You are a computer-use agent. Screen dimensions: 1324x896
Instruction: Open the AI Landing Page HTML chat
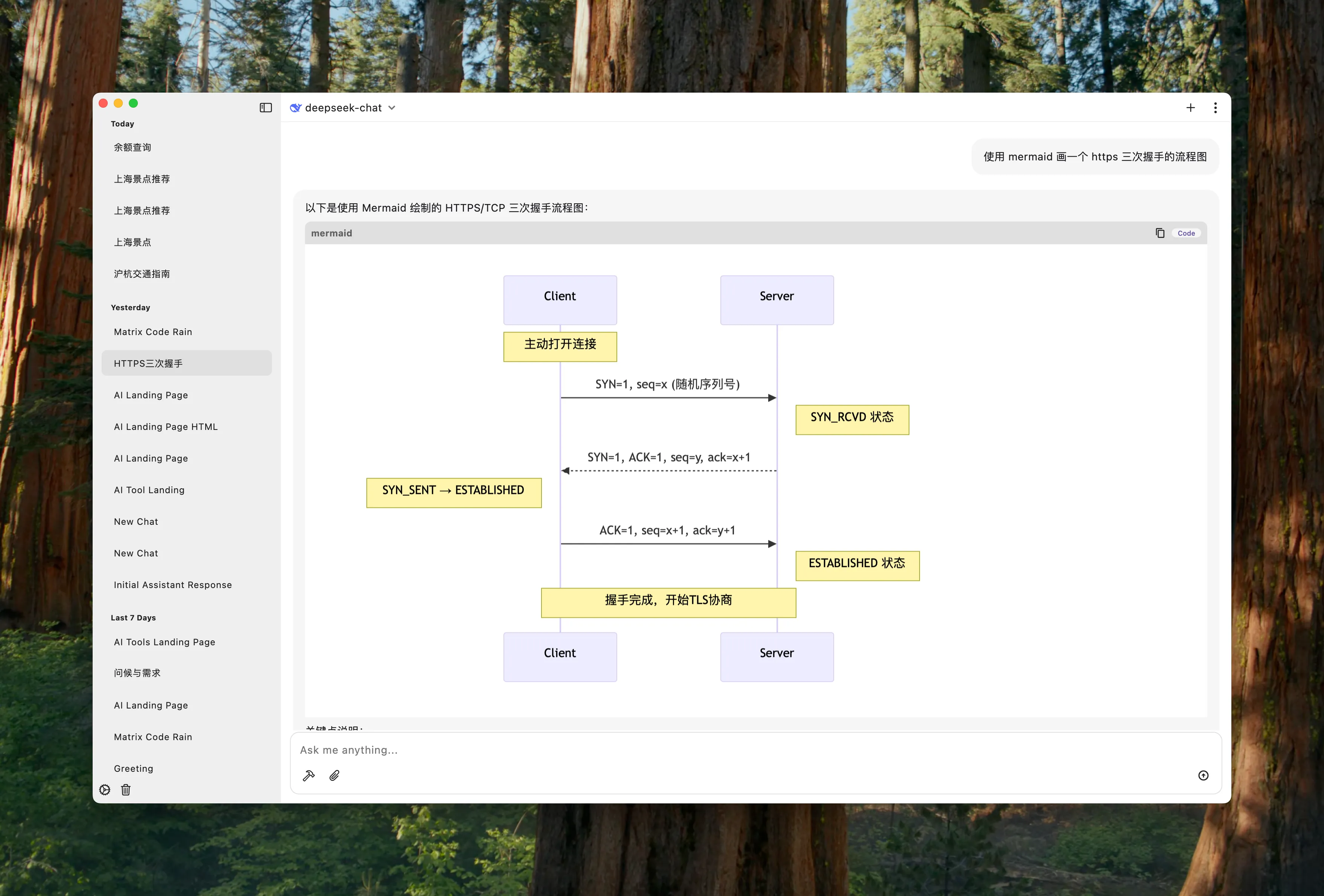click(166, 427)
